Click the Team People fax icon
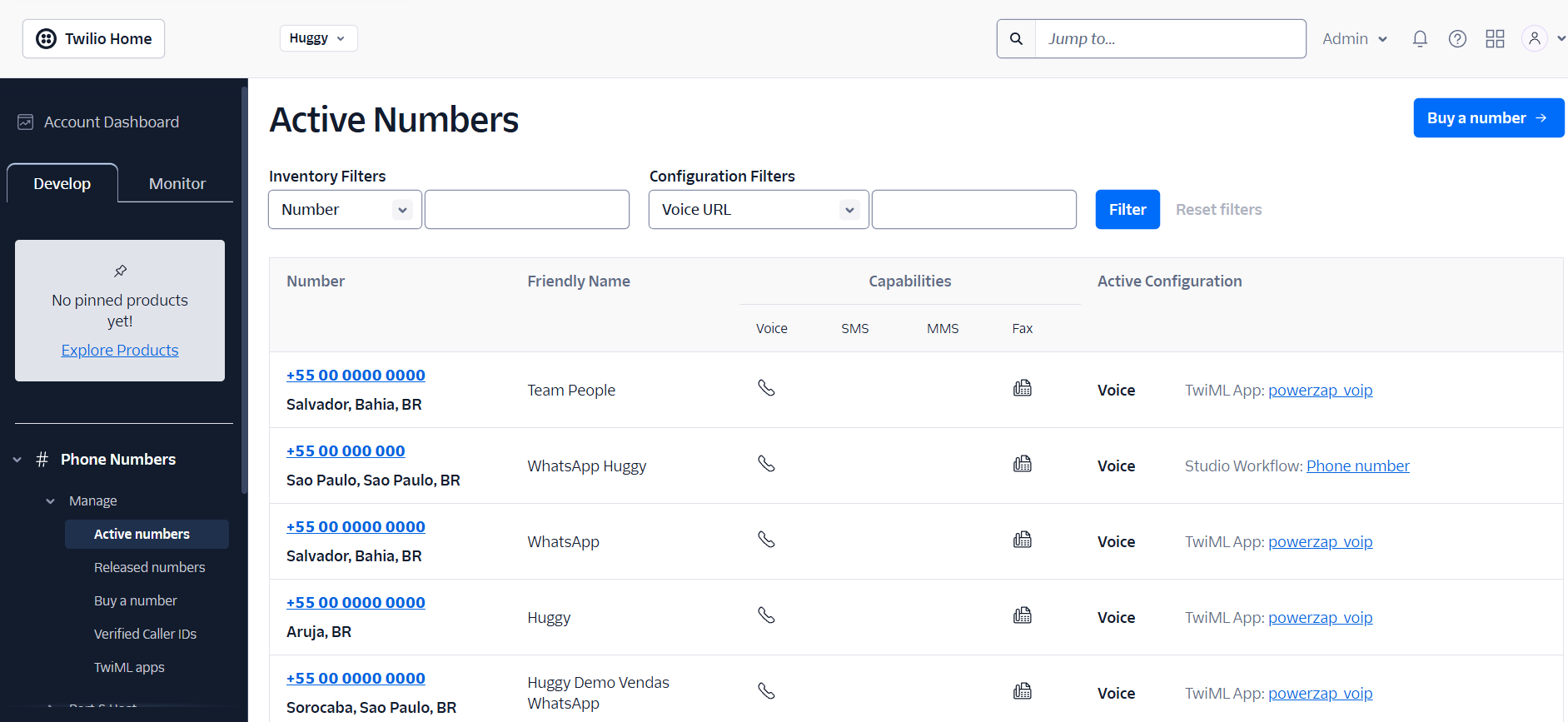This screenshot has height=722, width=1568. click(x=1023, y=388)
